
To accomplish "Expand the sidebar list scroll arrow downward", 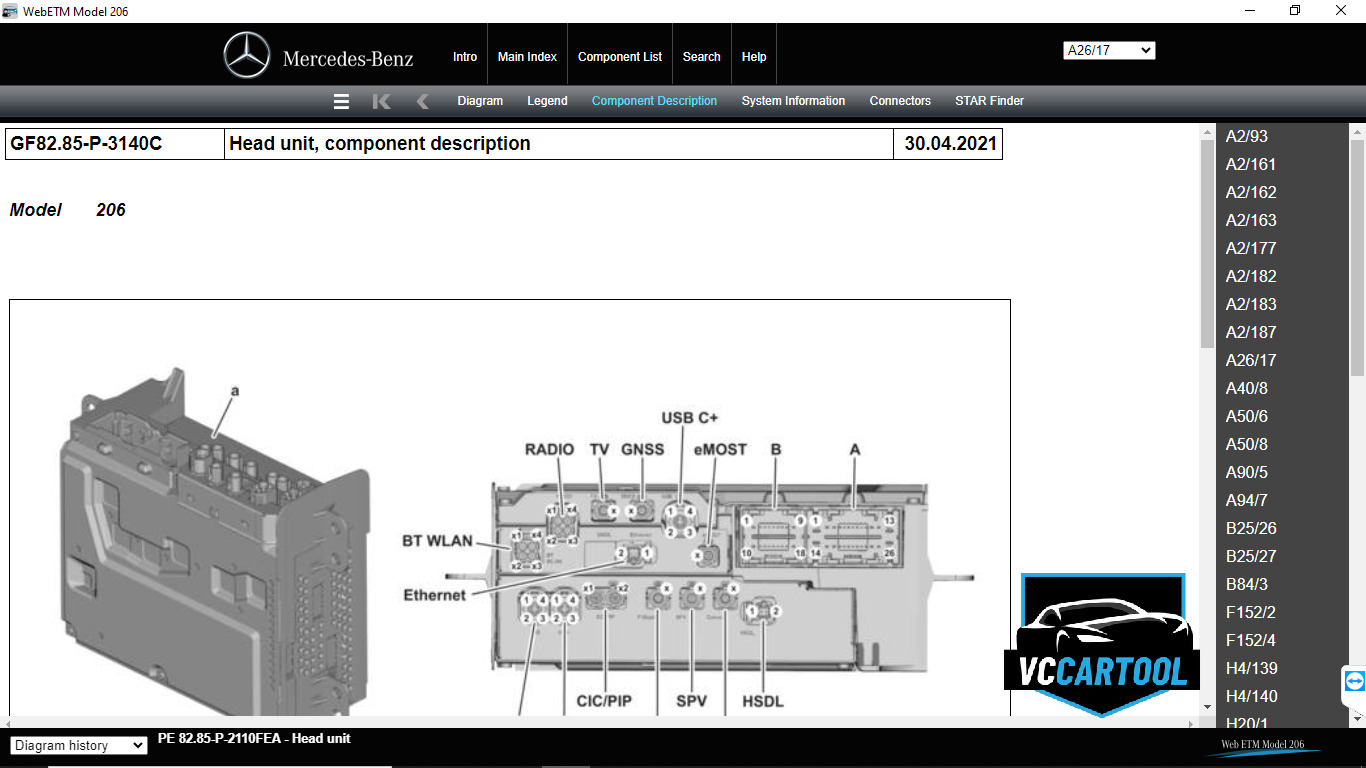I will [x=1357, y=717].
